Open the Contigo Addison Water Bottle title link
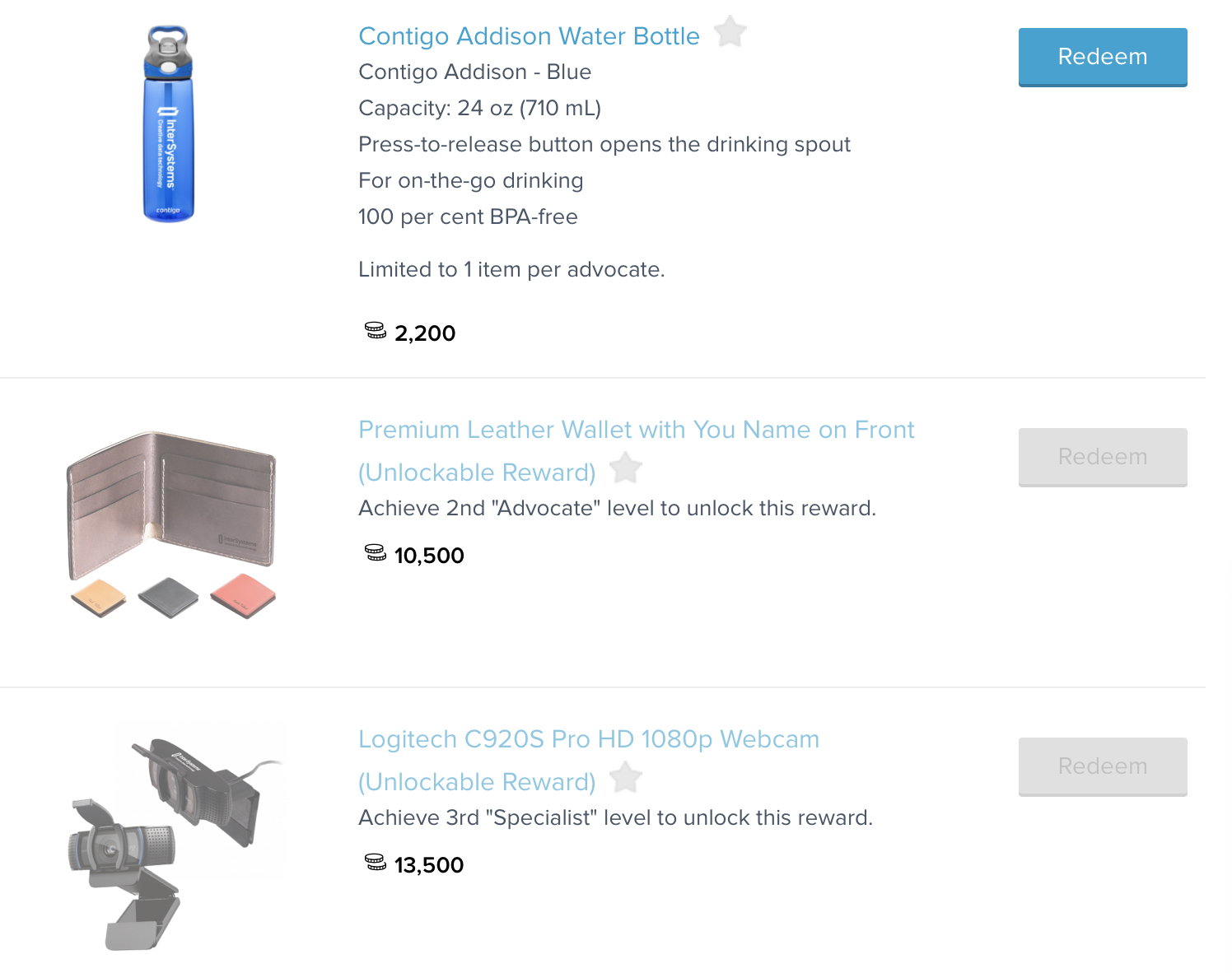Viewport: 1232px width, 973px height. tap(529, 36)
